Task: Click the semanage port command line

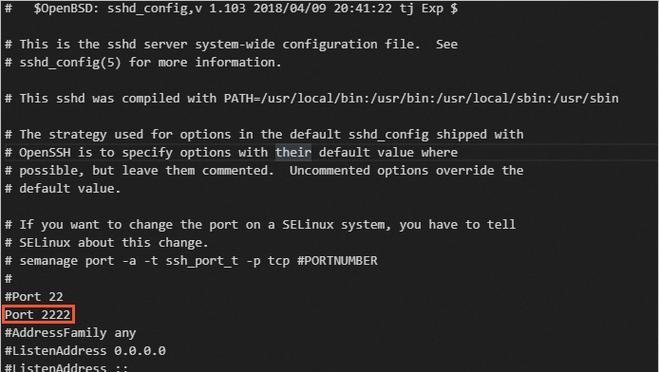Action: (x=191, y=261)
